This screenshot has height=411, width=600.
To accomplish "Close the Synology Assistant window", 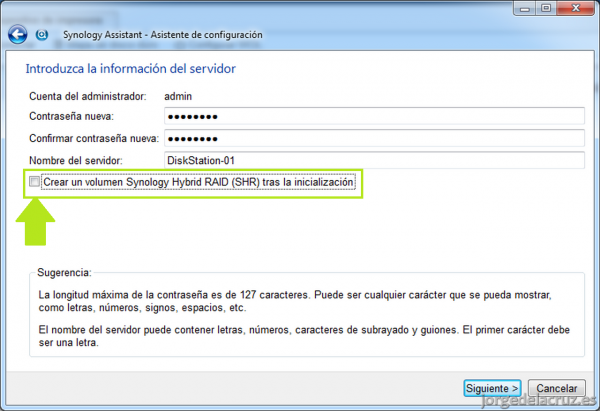I will pos(576,8).
